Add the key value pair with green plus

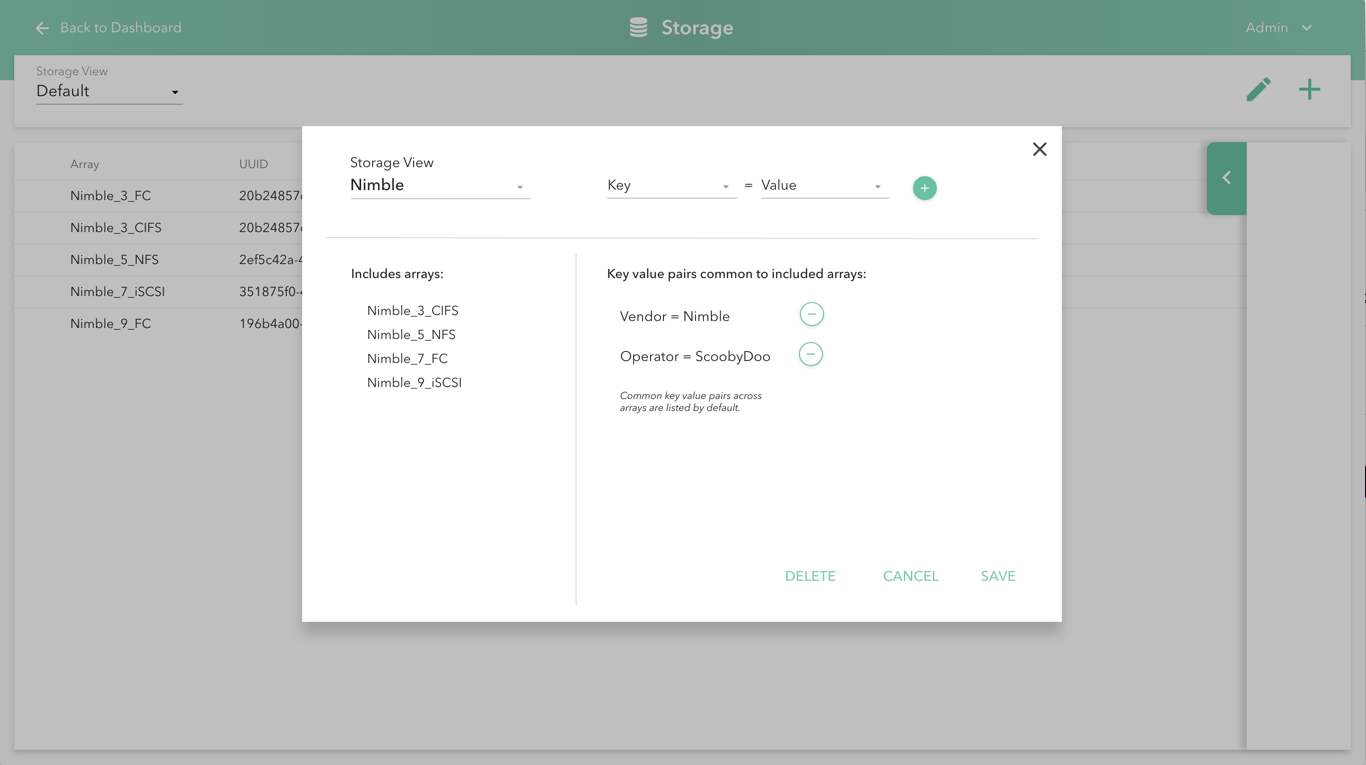click(x=925, y=188)
